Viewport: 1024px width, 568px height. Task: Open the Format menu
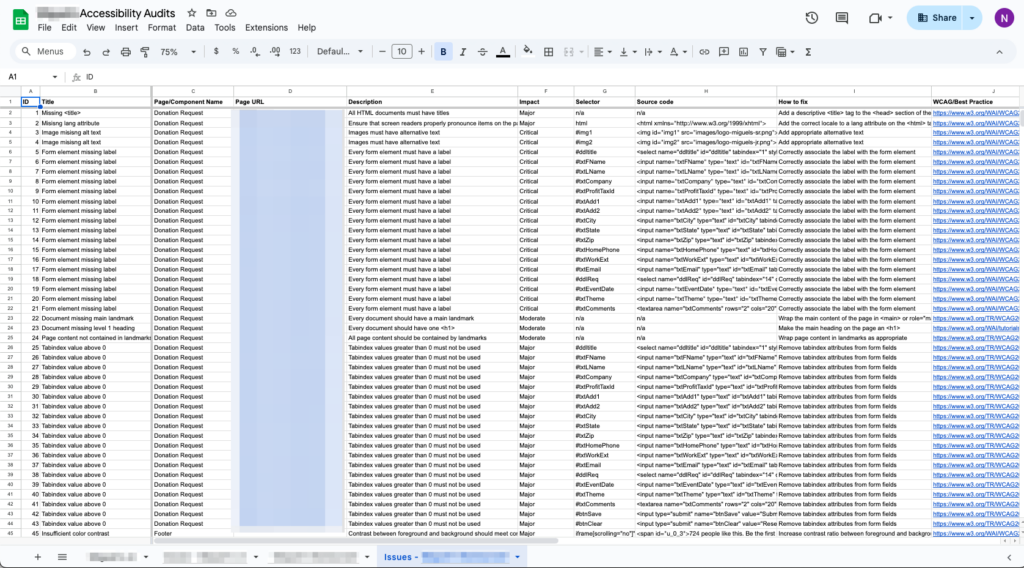pos(161,28)
